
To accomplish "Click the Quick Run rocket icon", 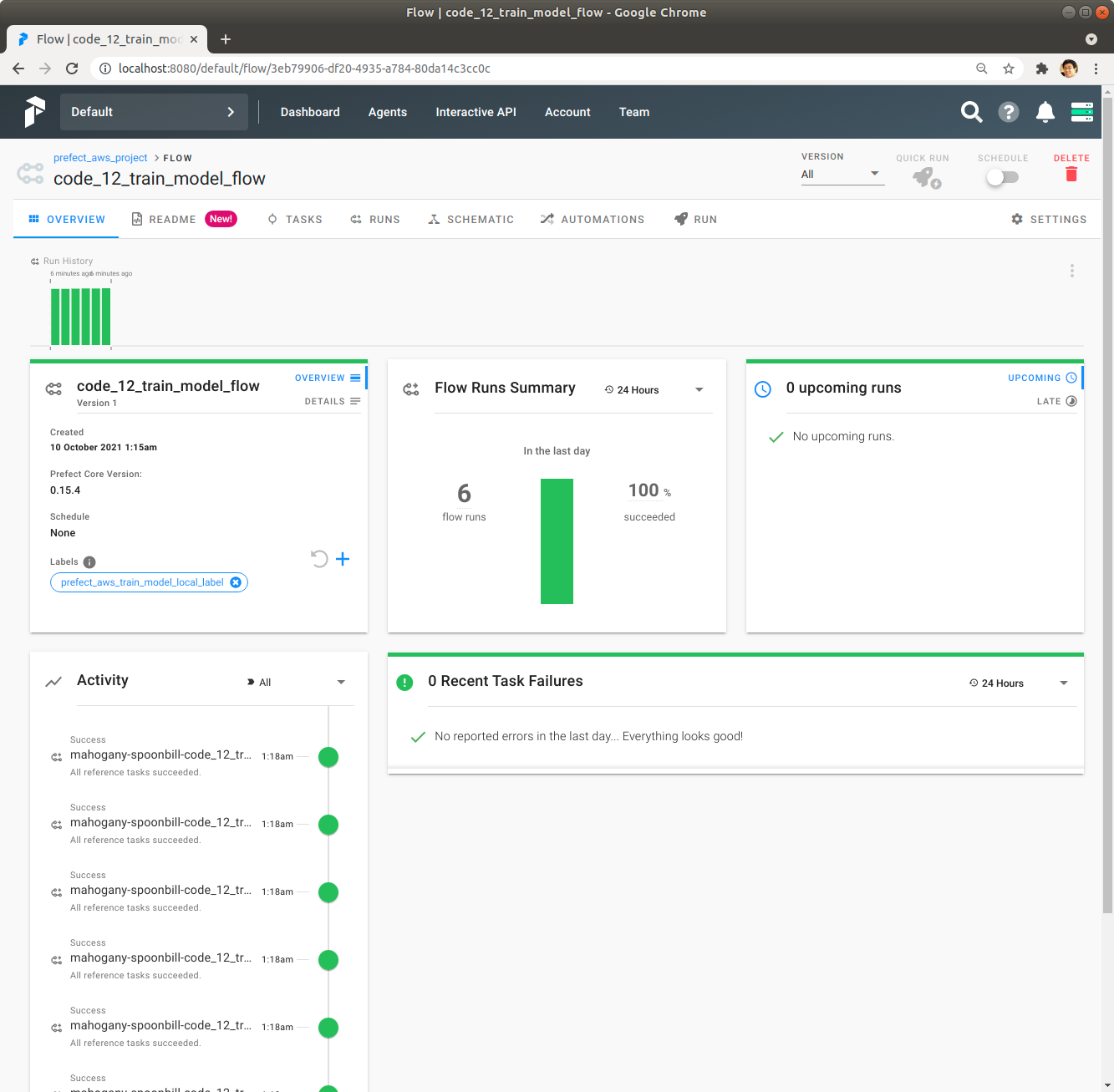I will pyautogui.click(x=925, y=177).
